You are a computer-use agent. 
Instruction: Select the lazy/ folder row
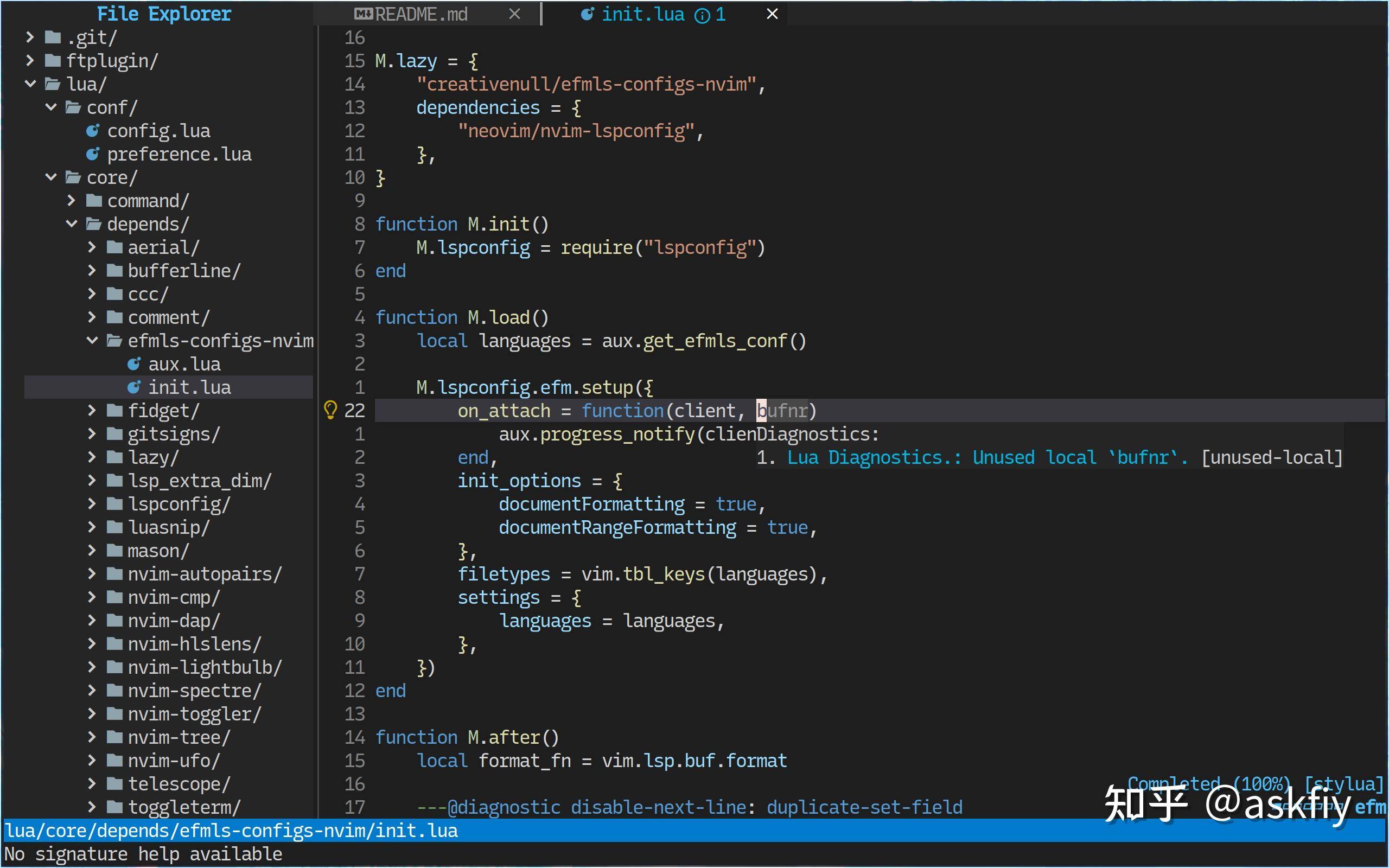click(168, 457)
